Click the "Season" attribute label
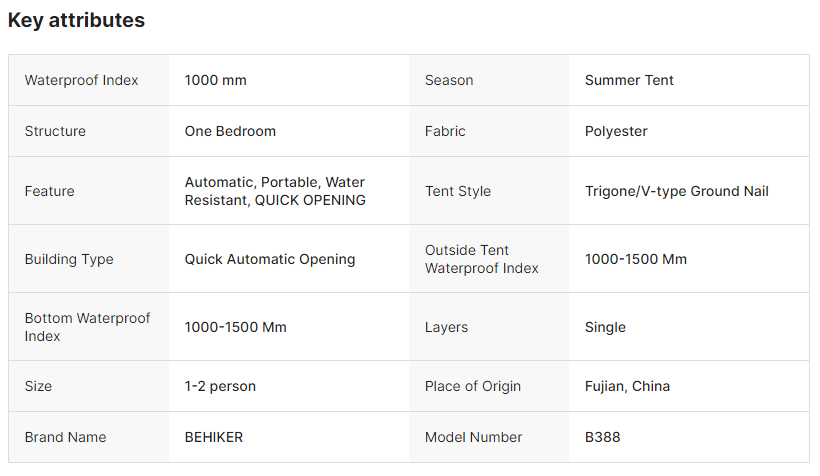 click(449, 80)
